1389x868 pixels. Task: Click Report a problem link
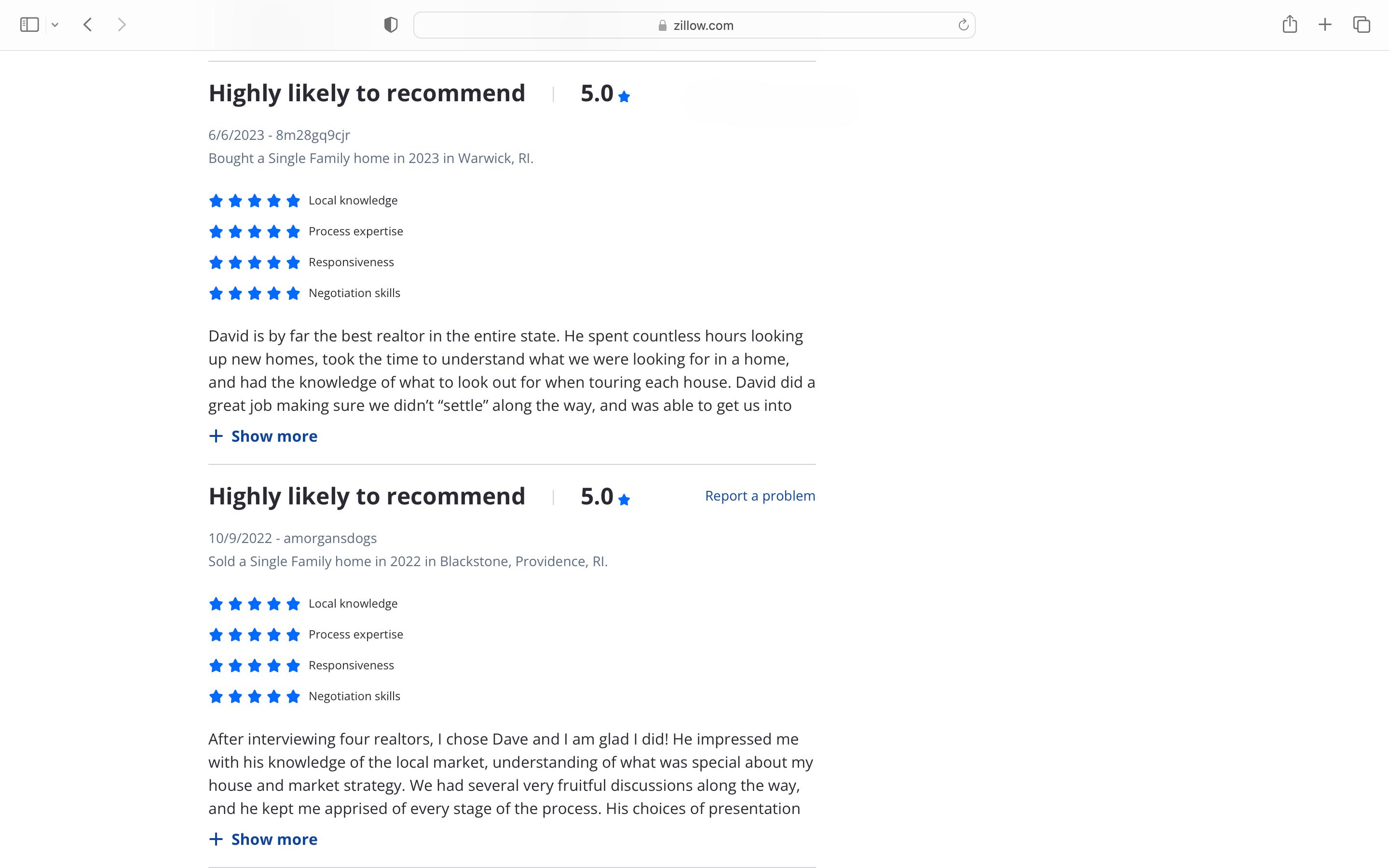[x=760, y=496]
